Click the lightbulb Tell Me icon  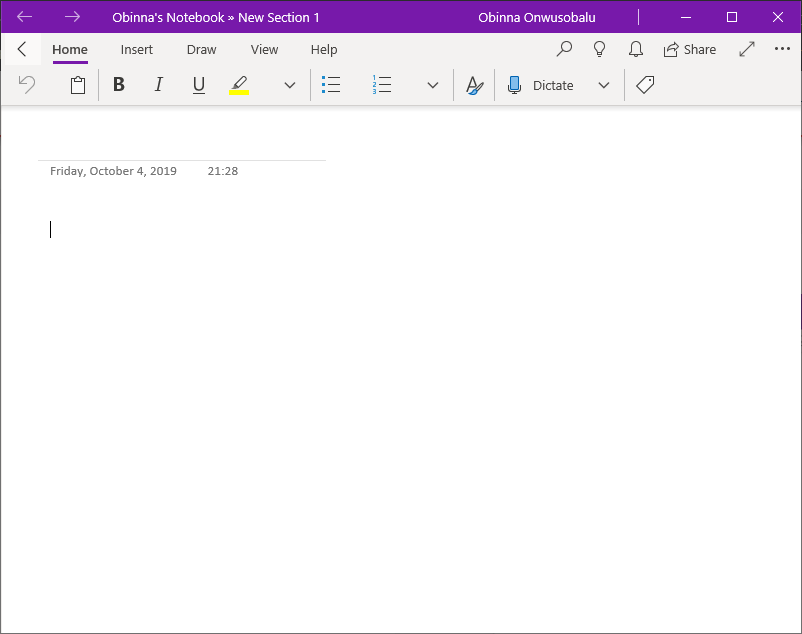click(599, 49)
